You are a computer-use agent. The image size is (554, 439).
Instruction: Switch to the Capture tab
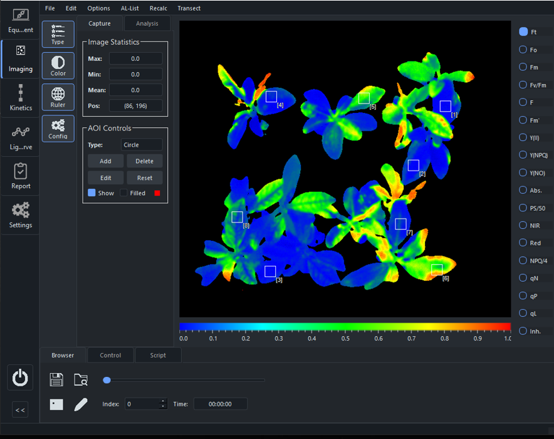(x=100, y=23)
